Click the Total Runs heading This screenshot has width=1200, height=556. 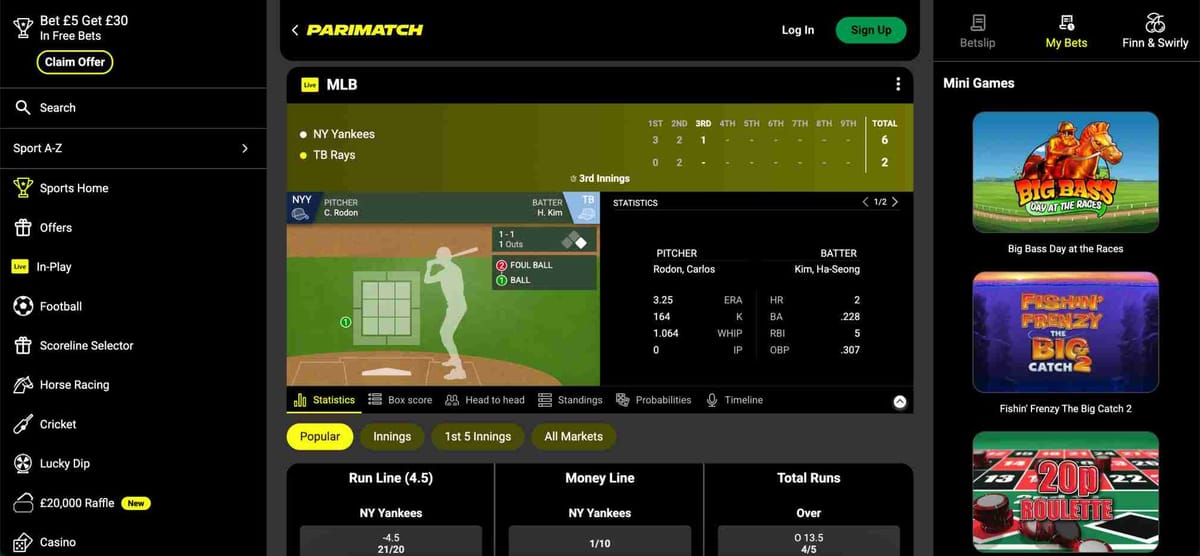click(809, 478)
